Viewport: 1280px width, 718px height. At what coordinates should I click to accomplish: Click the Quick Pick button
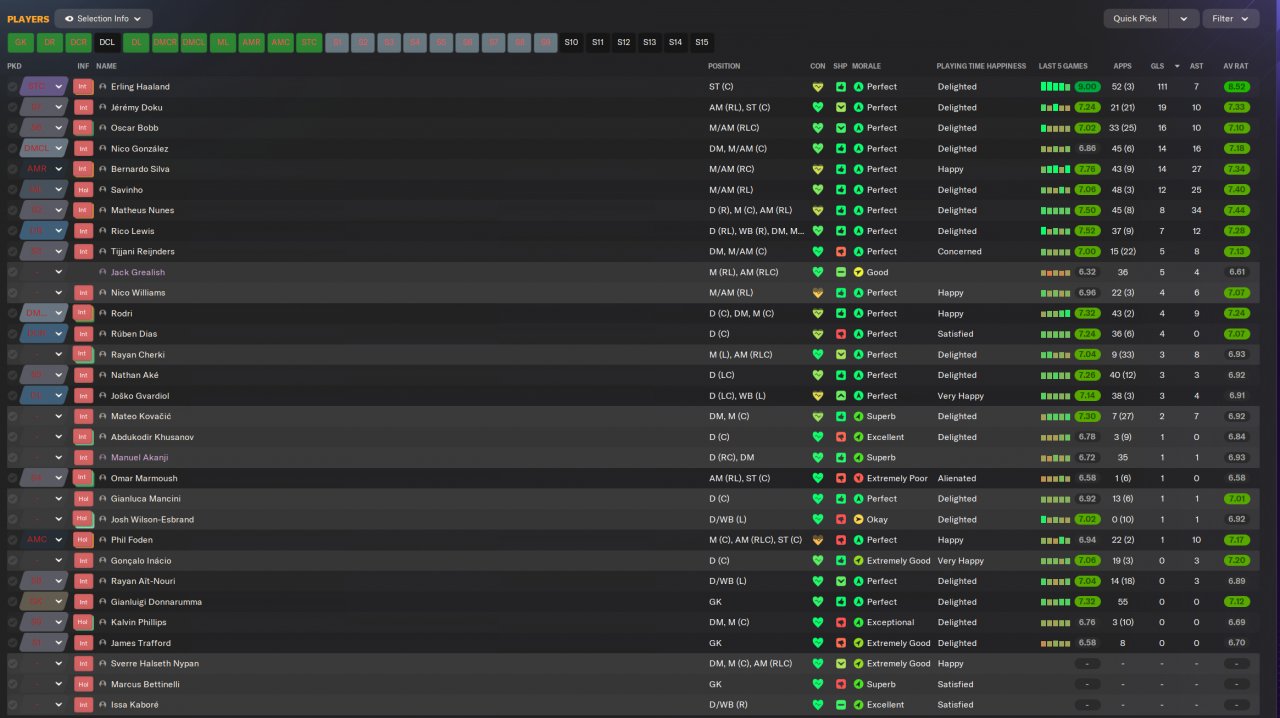tap(1135, 18)
